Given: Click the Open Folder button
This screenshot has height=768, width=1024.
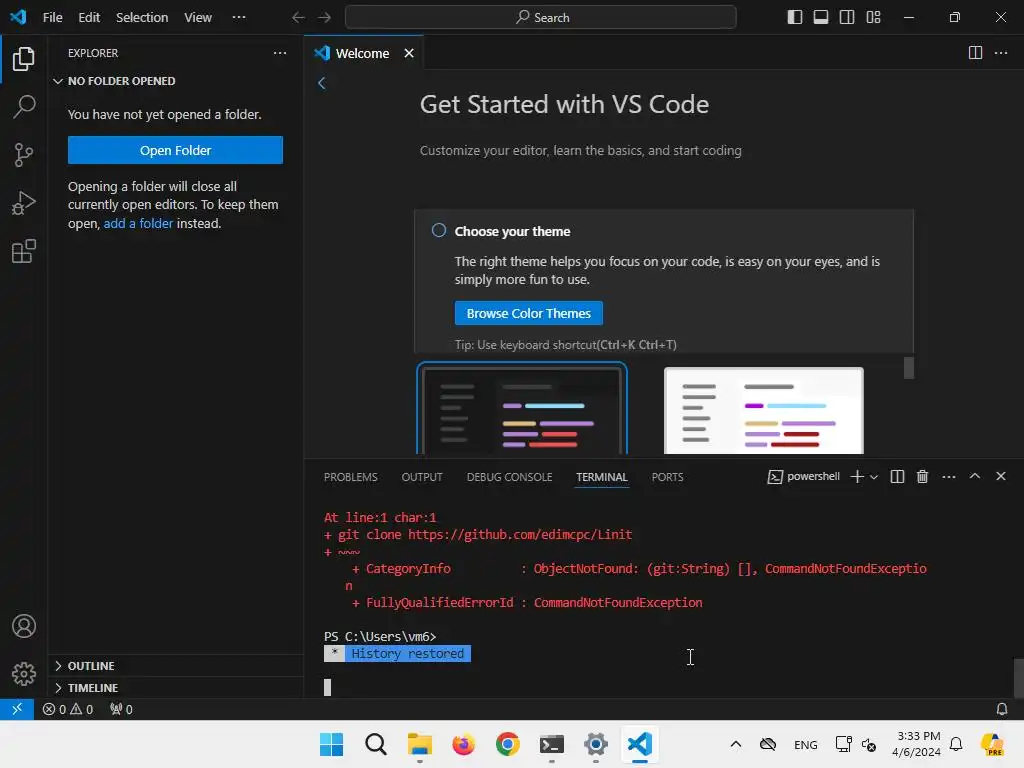Looking at the screenshot, I should tap(175, 150).
